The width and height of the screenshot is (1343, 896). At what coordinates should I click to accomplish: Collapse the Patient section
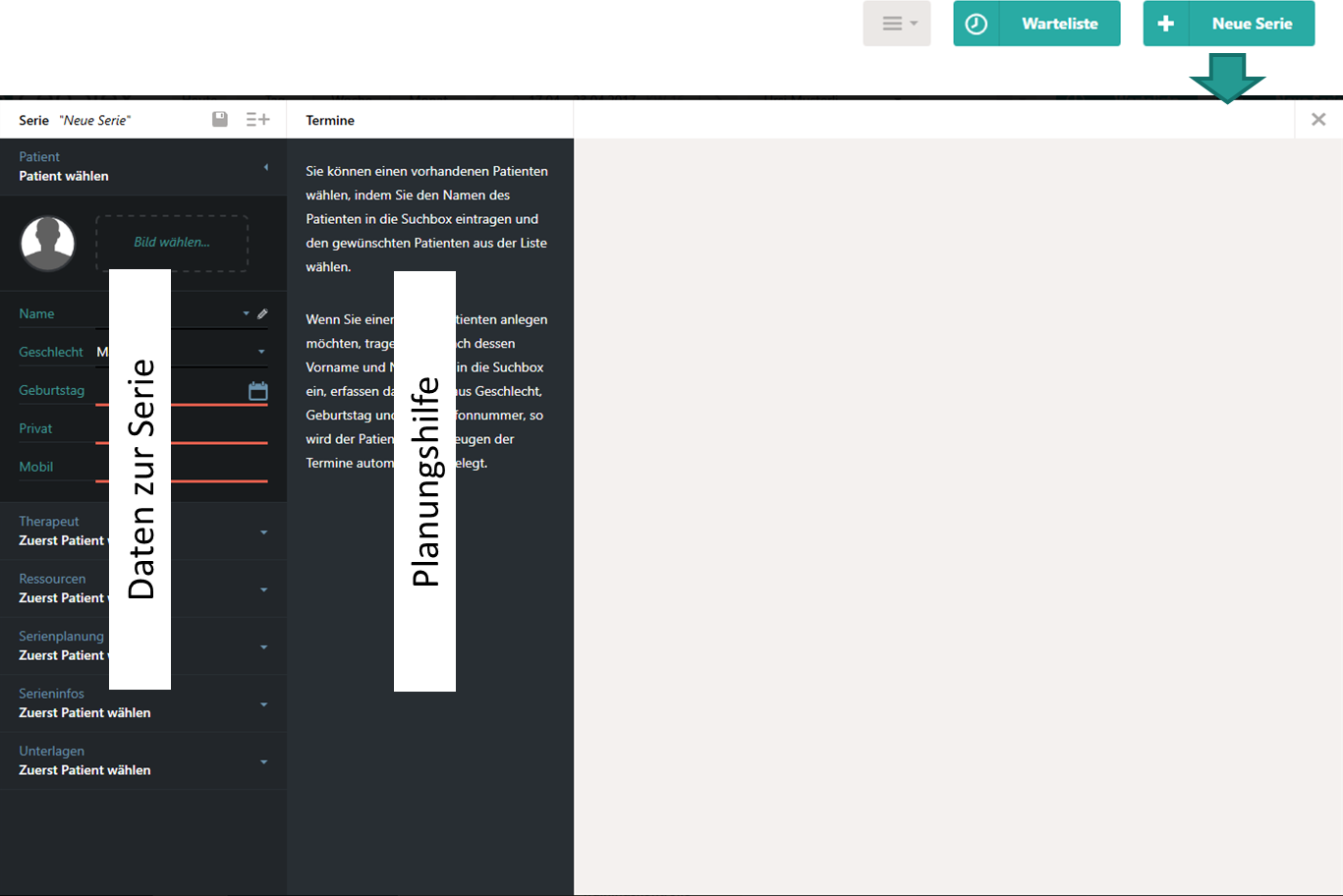(265, 167)
